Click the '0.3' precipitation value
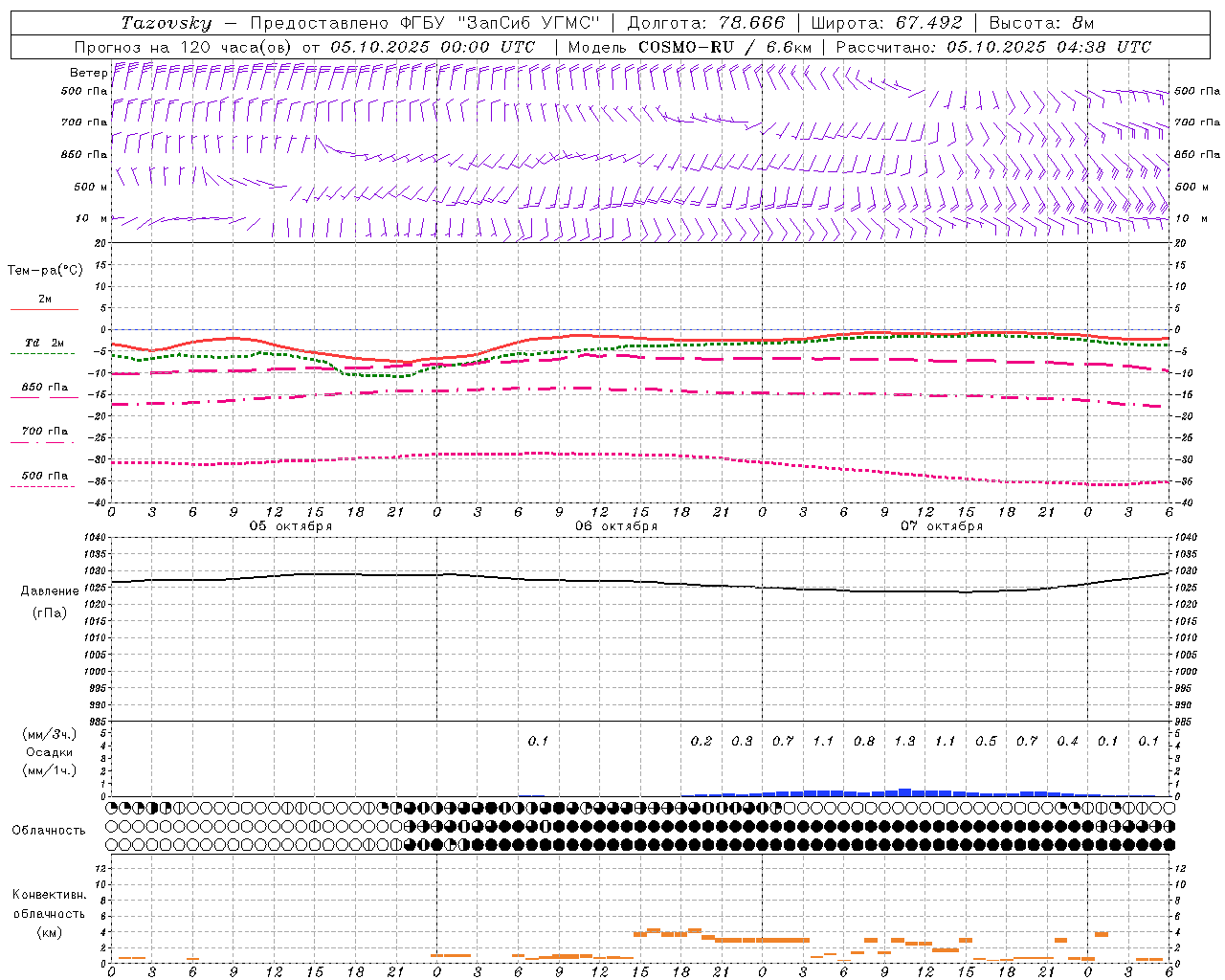 [x=742, y=742]
